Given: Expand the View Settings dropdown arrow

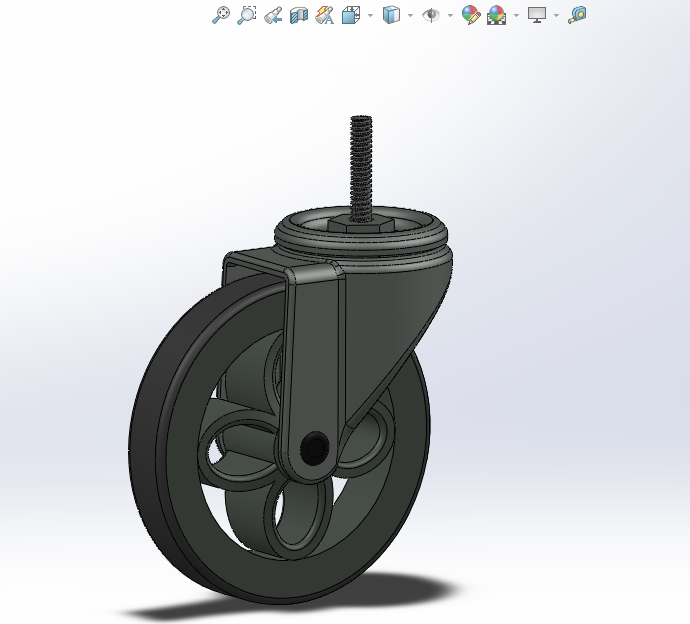Looking at the screenshot, I should tap(556, 15).
